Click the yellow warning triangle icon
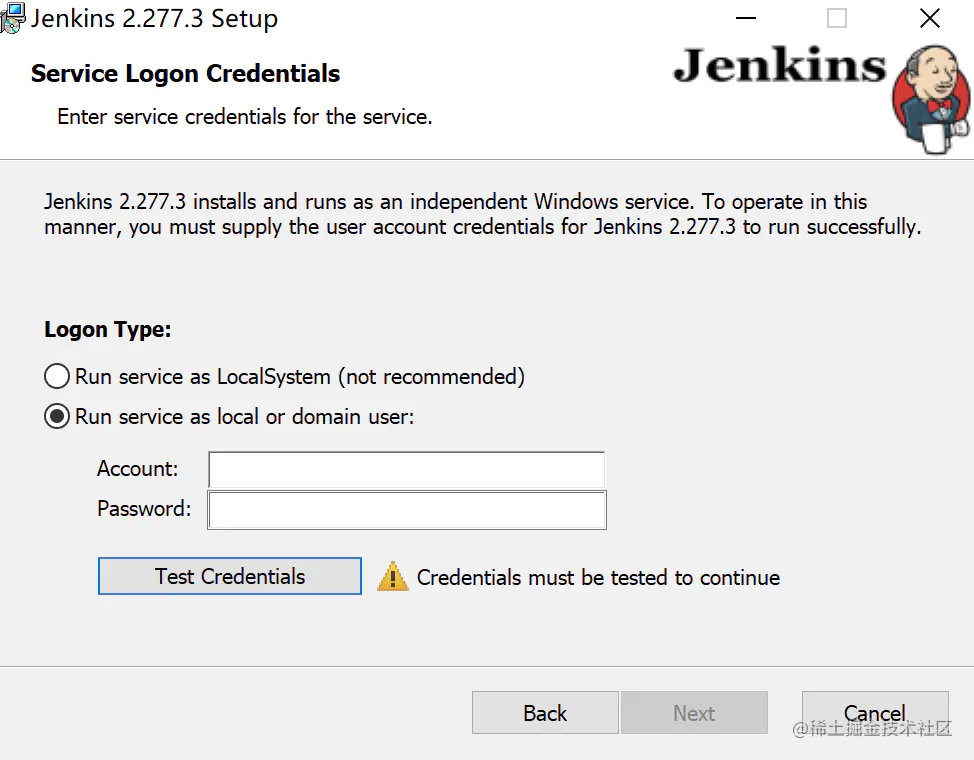 click(393, 577)
